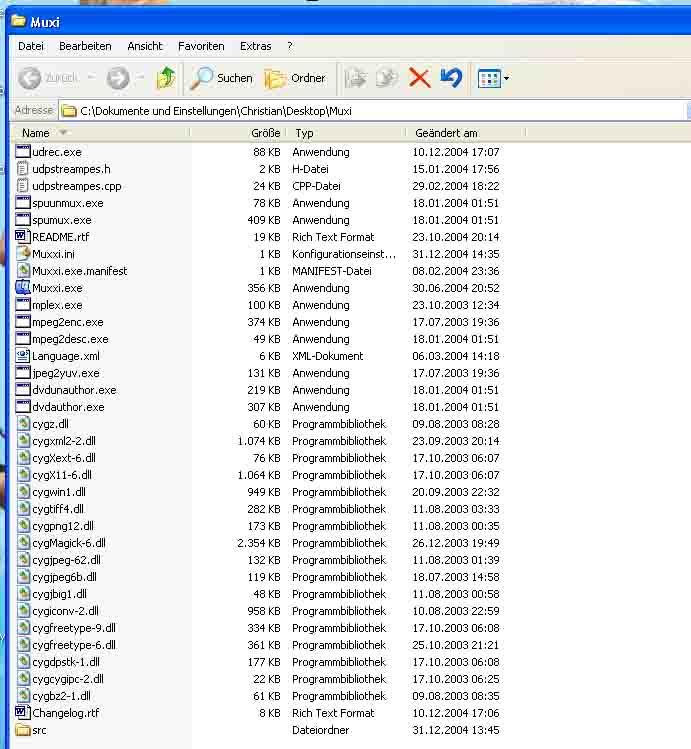Click the Forward arrow icon
Viewport: 691px width, 749px height.
pyautogui.click(x=117, y=78)
